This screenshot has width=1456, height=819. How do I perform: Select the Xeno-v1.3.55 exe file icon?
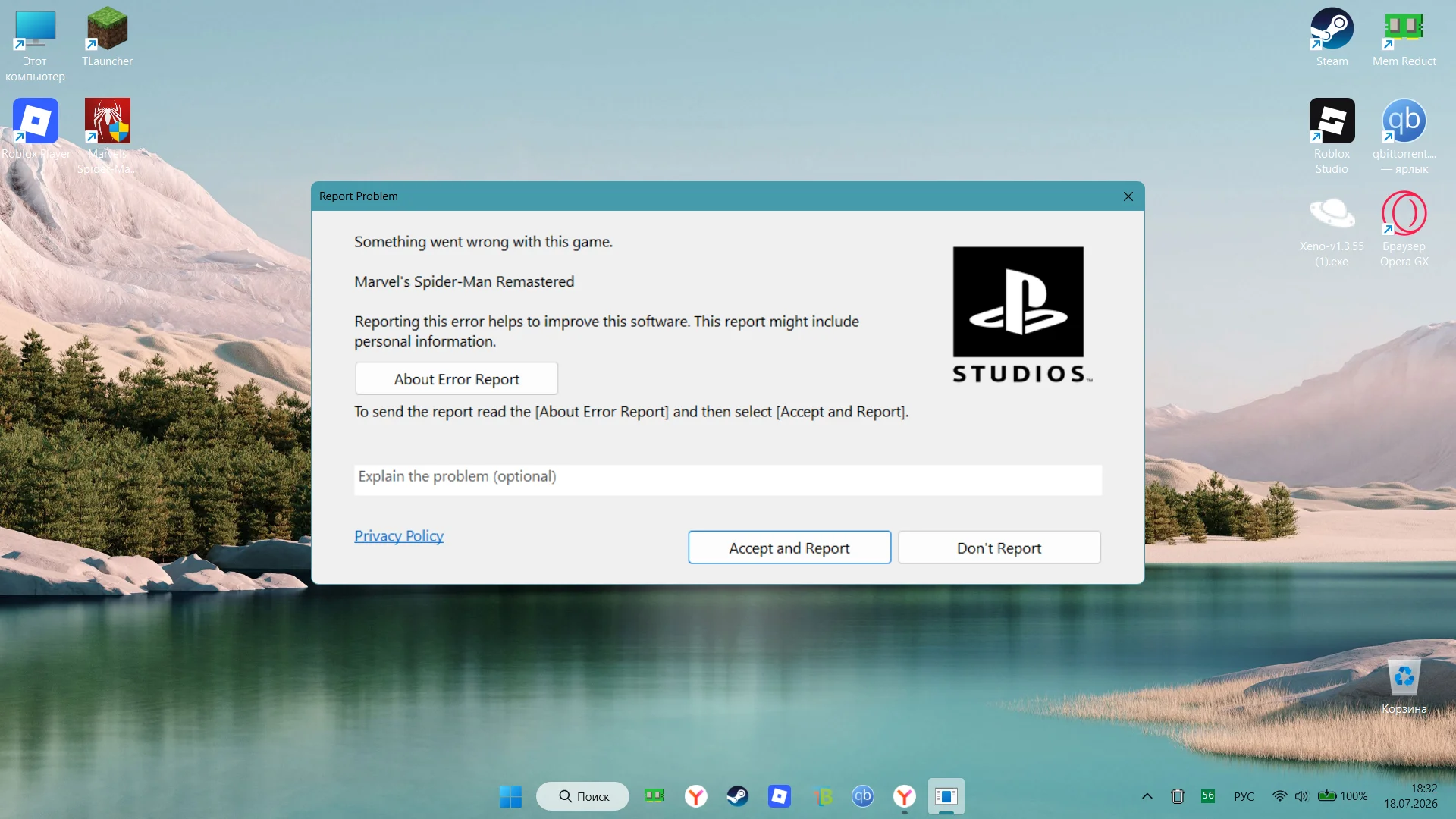coord(1332,230)
